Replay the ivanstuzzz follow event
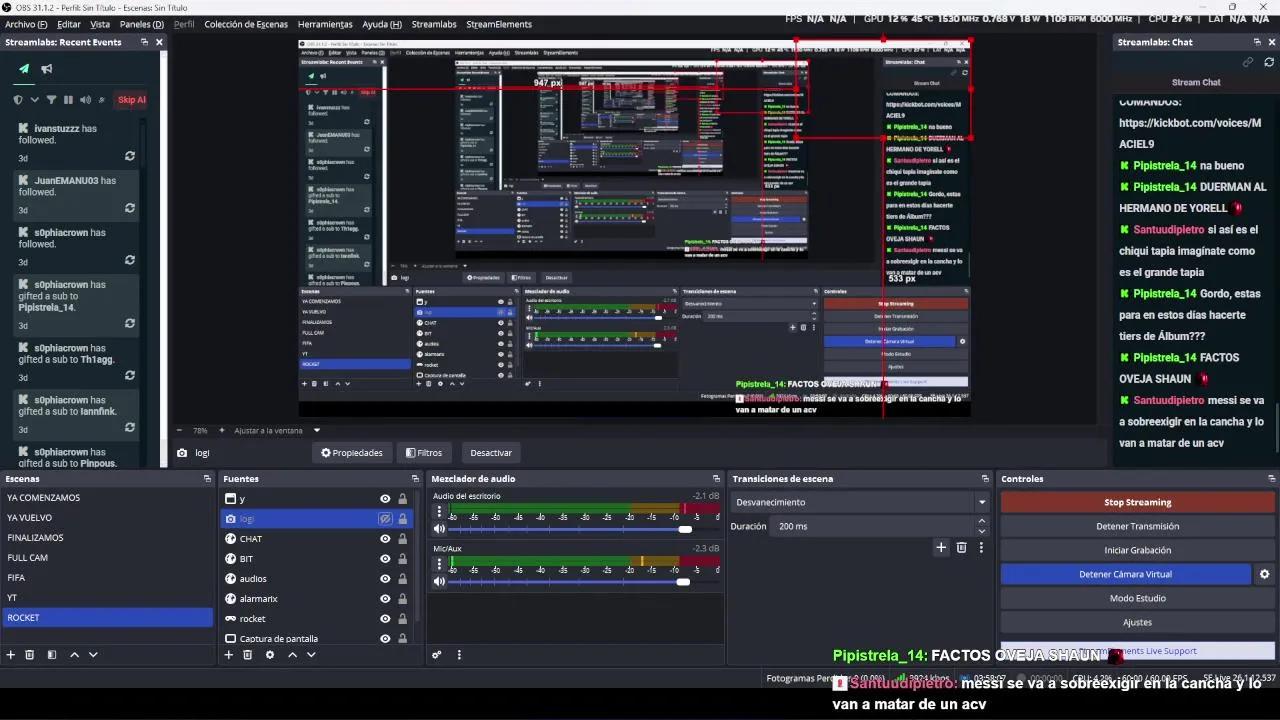 click(x=130, y=156)
